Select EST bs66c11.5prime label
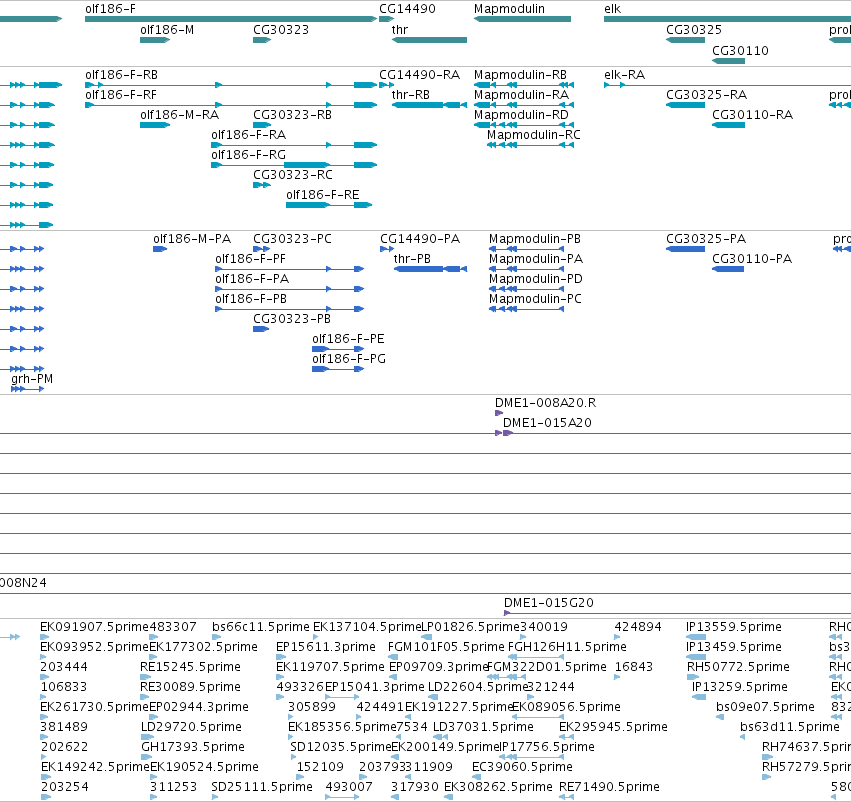 (x=261, y=627)
